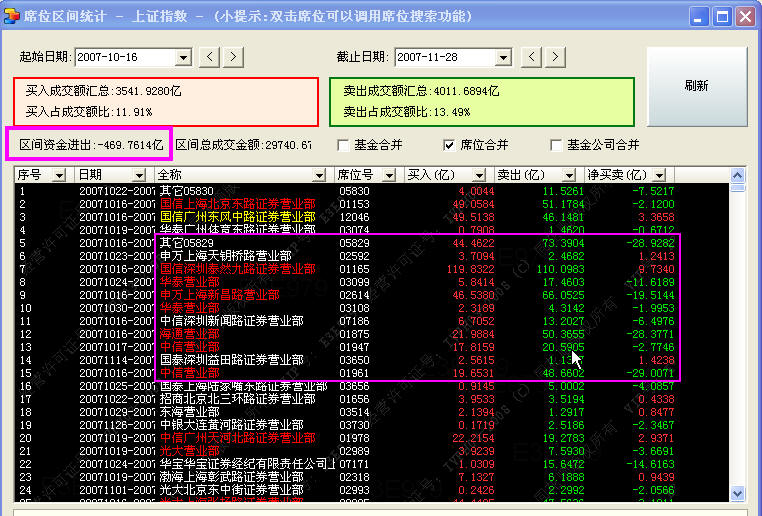Go to next start date
762x516 pixels.
coord(232,57)
